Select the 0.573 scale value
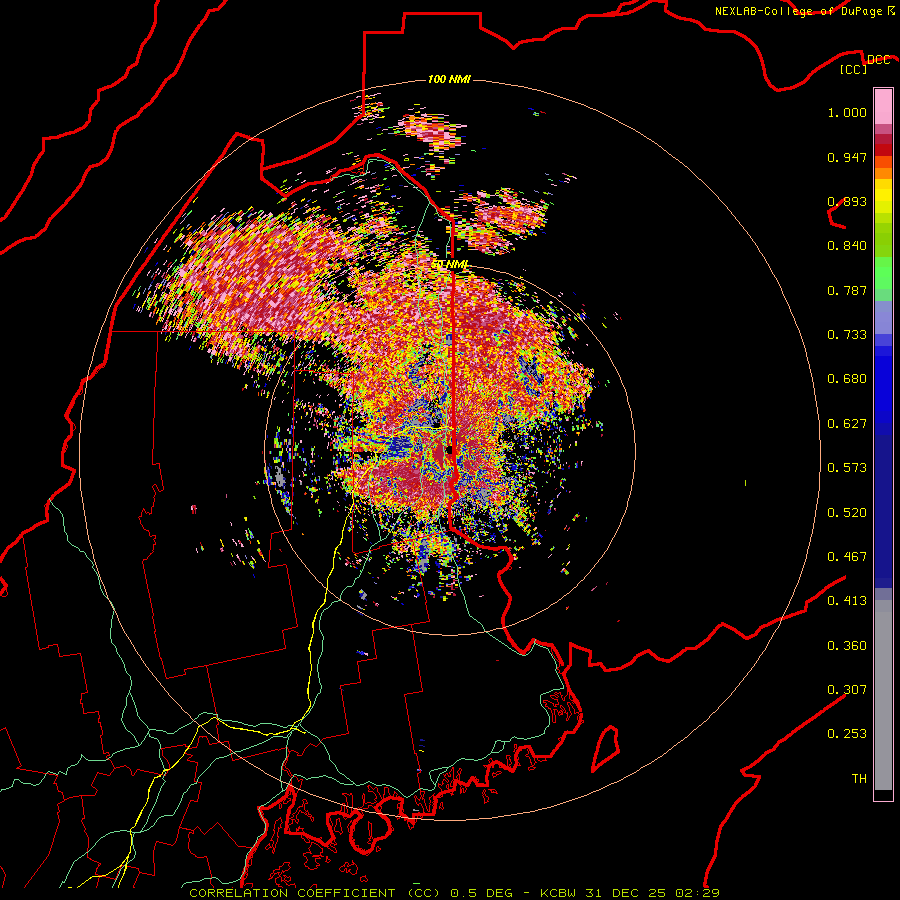Screen dimensions: 900x900 click(x=847, y=468)
